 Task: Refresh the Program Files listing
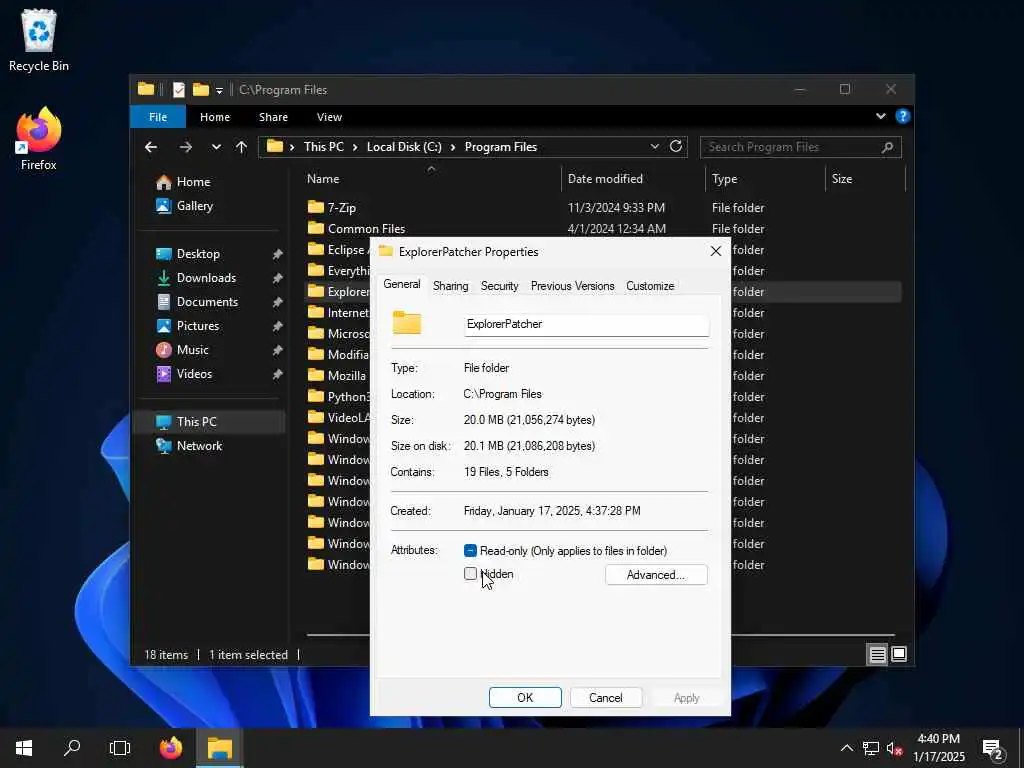tap(676, 146)
